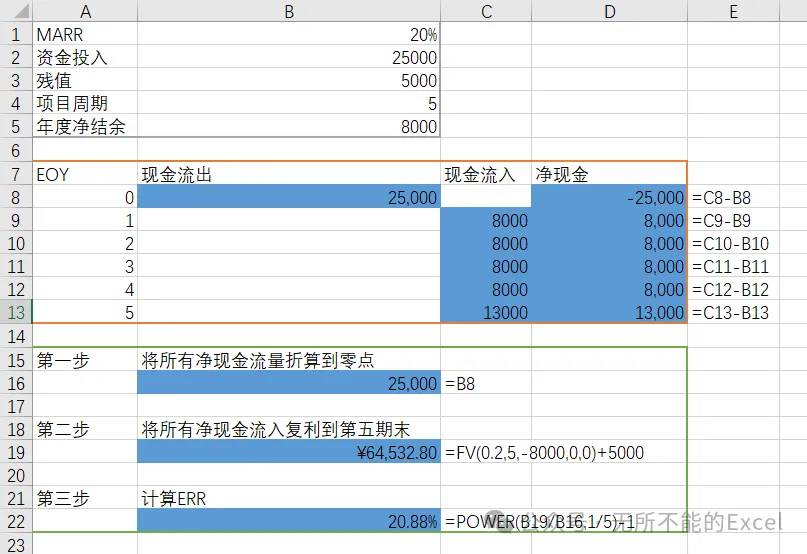Click formula text =C10-B10
807x554 pixels.
tap(730, 243)
